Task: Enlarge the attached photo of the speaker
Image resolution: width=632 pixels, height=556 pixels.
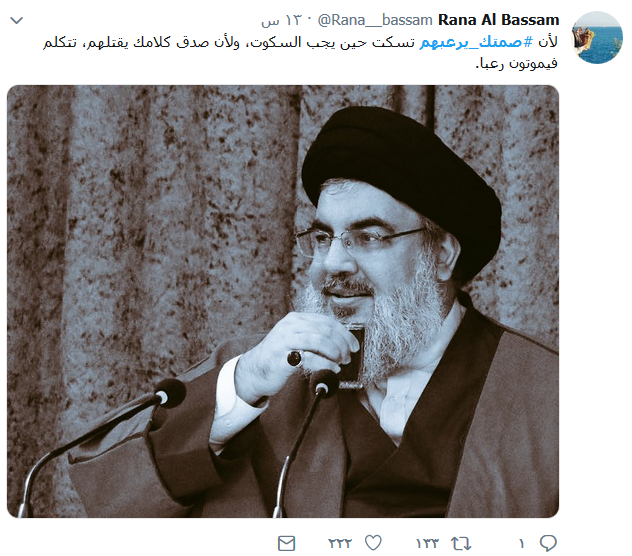Action: [x=283, y=301]
